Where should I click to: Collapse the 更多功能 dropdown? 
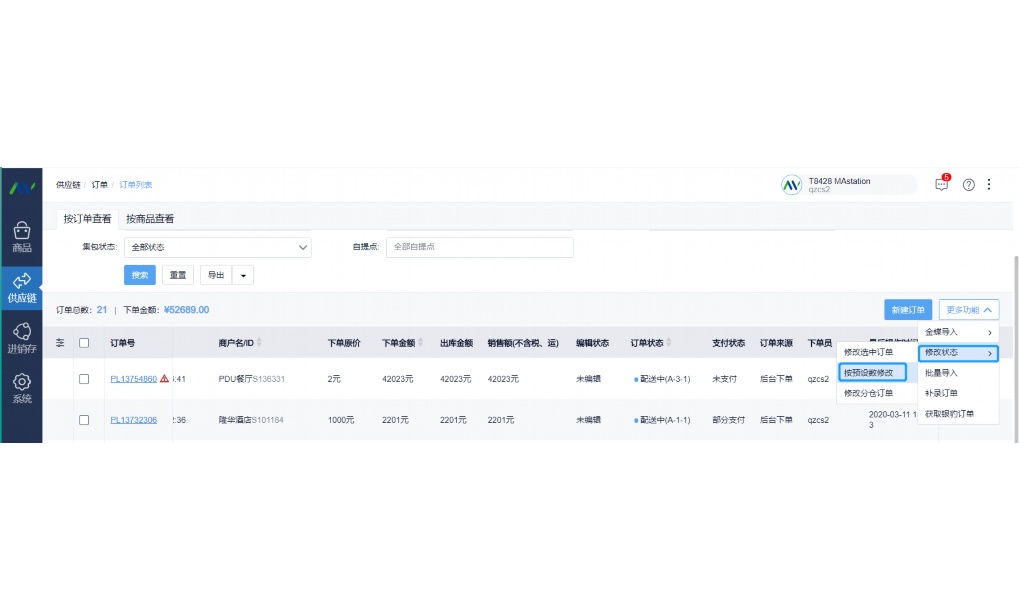(968, 310)
